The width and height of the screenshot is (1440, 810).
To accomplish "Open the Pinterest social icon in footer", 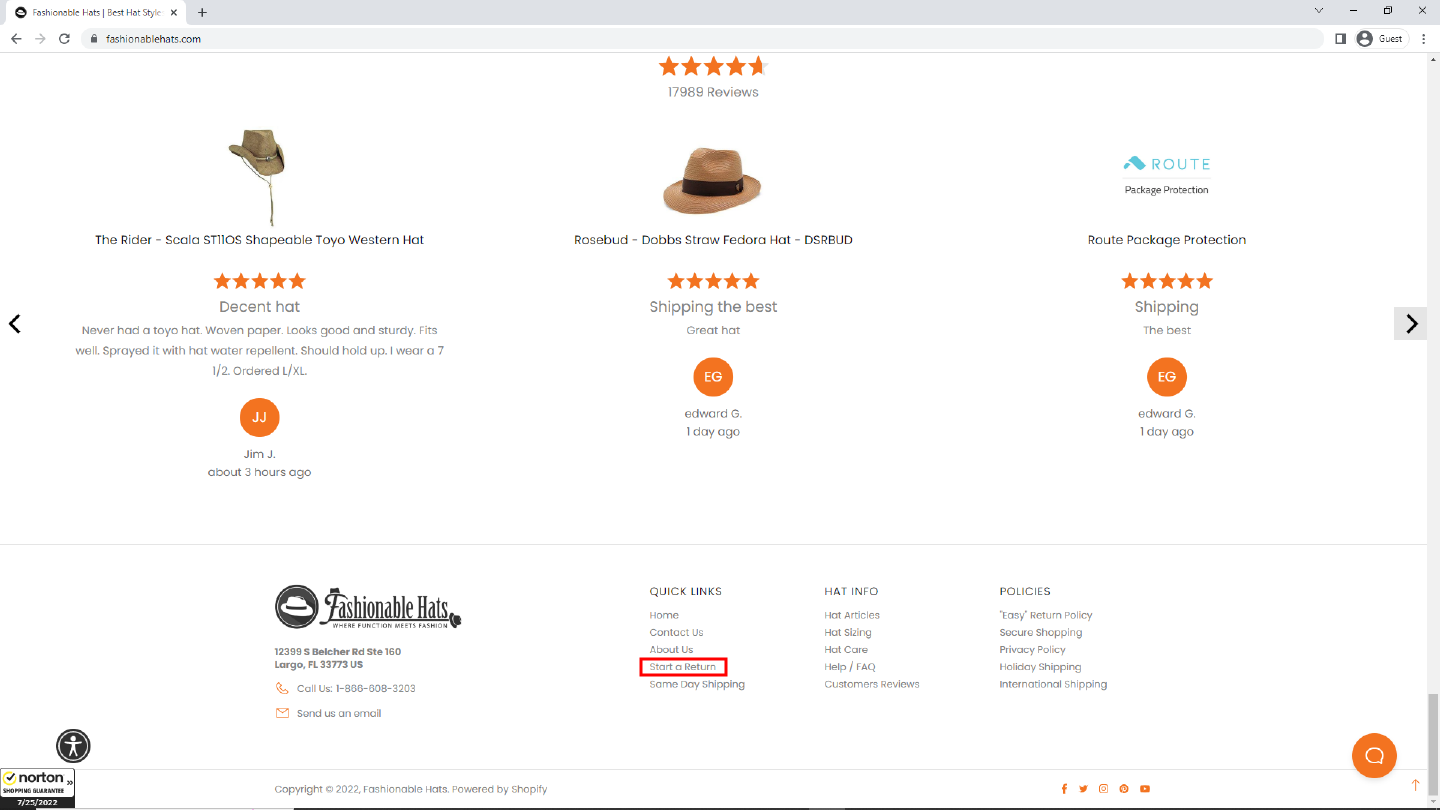I will [x=1124, y=789].
